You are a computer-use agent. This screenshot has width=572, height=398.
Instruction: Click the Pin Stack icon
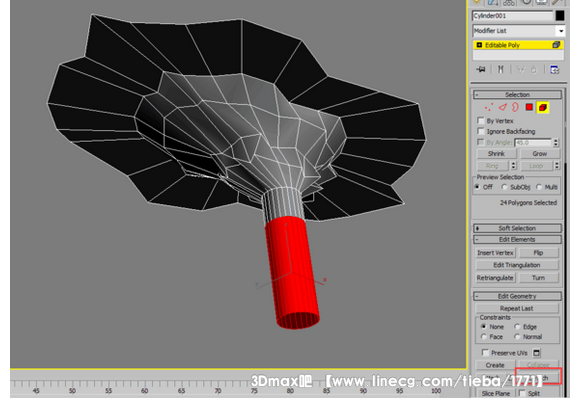point(481,69)
